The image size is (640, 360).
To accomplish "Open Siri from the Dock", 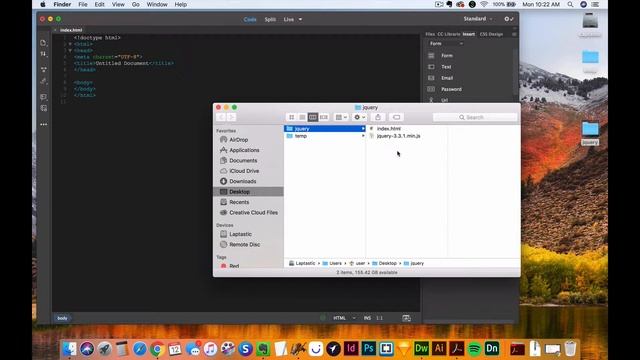I will [x=87, y=349].
